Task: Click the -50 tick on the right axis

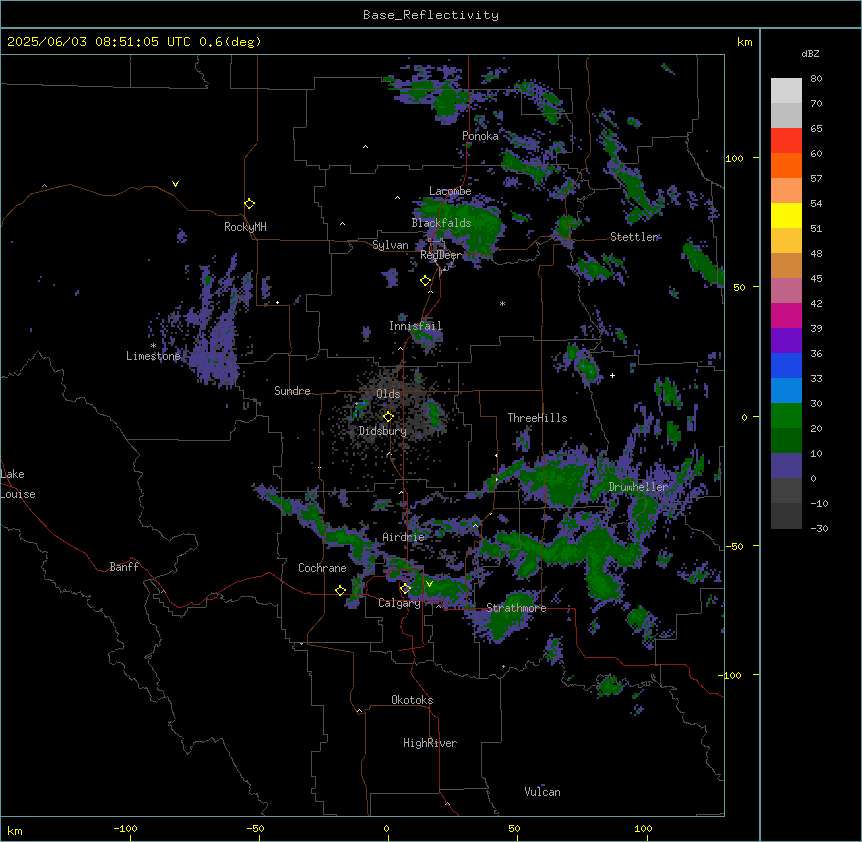Action: pyautogui.click(x=734, y=546)
